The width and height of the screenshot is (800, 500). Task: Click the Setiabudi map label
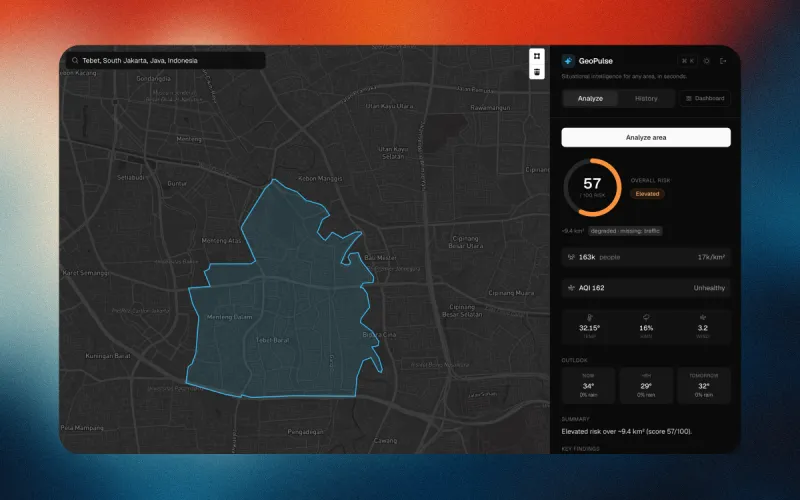(133, 178)
